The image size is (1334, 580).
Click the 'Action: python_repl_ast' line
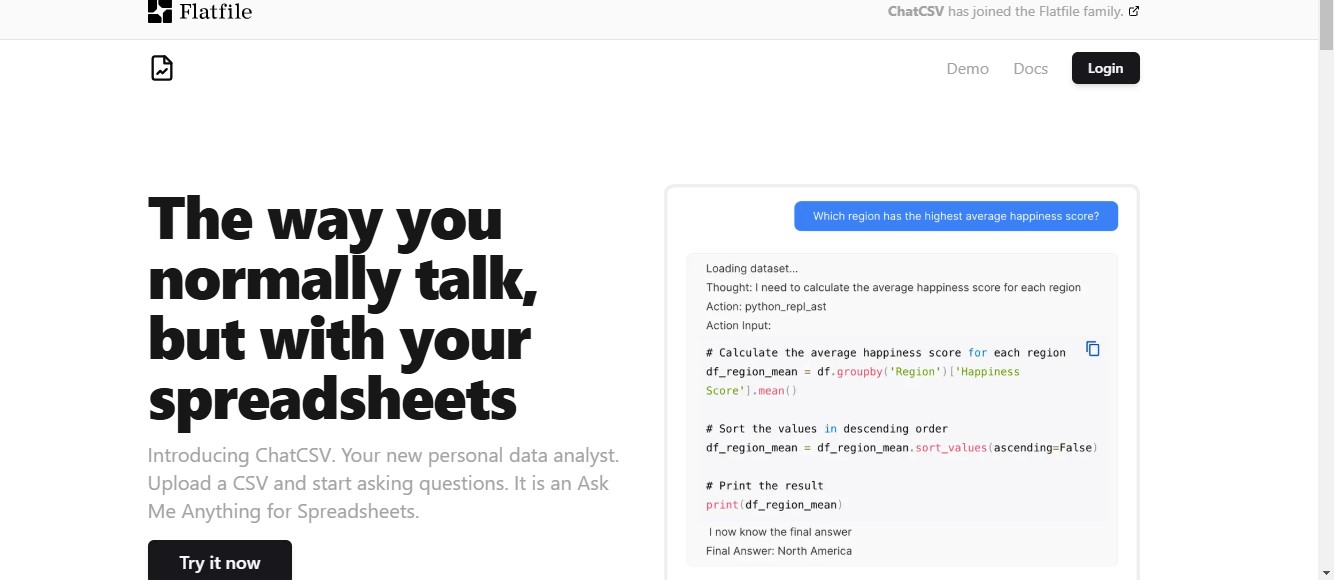tap(766, 306)
